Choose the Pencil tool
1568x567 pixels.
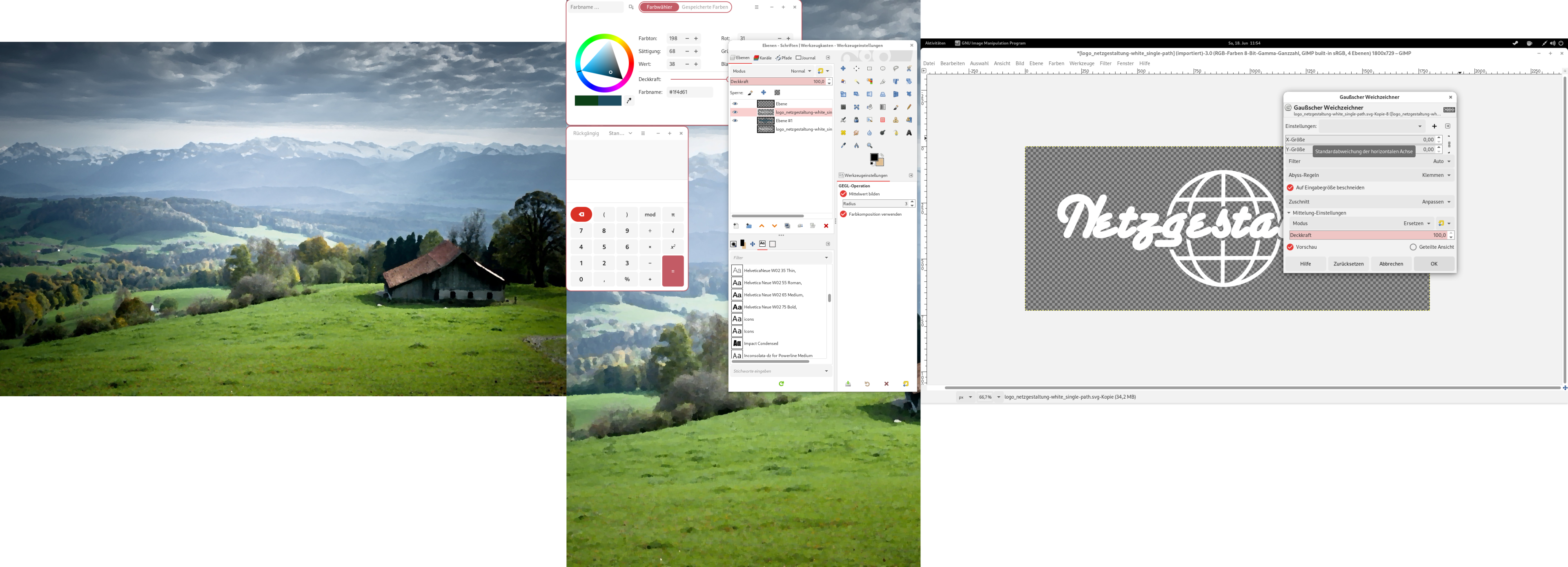(x=909, y=107)
